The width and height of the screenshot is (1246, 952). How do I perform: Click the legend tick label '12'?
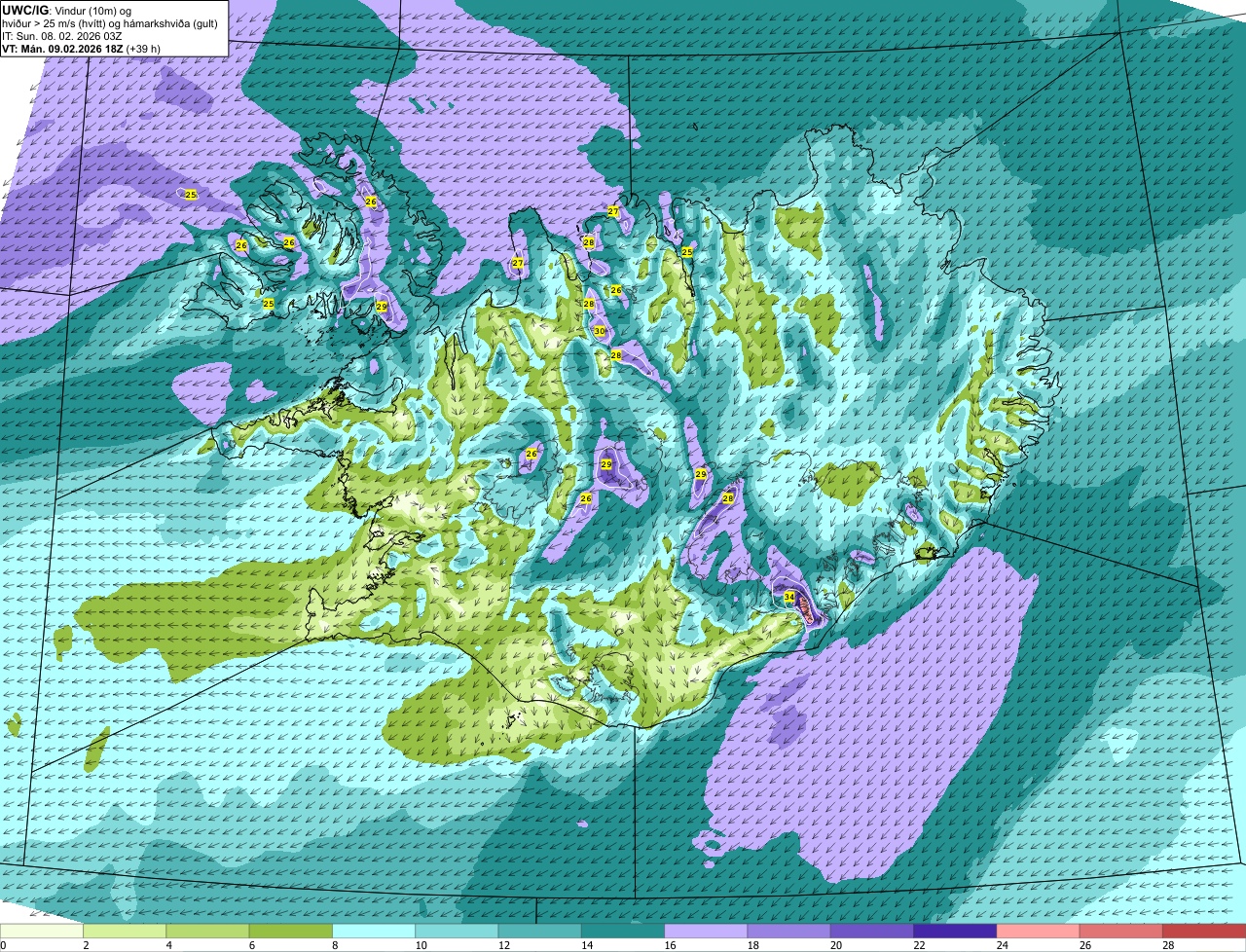pos(503,945)
